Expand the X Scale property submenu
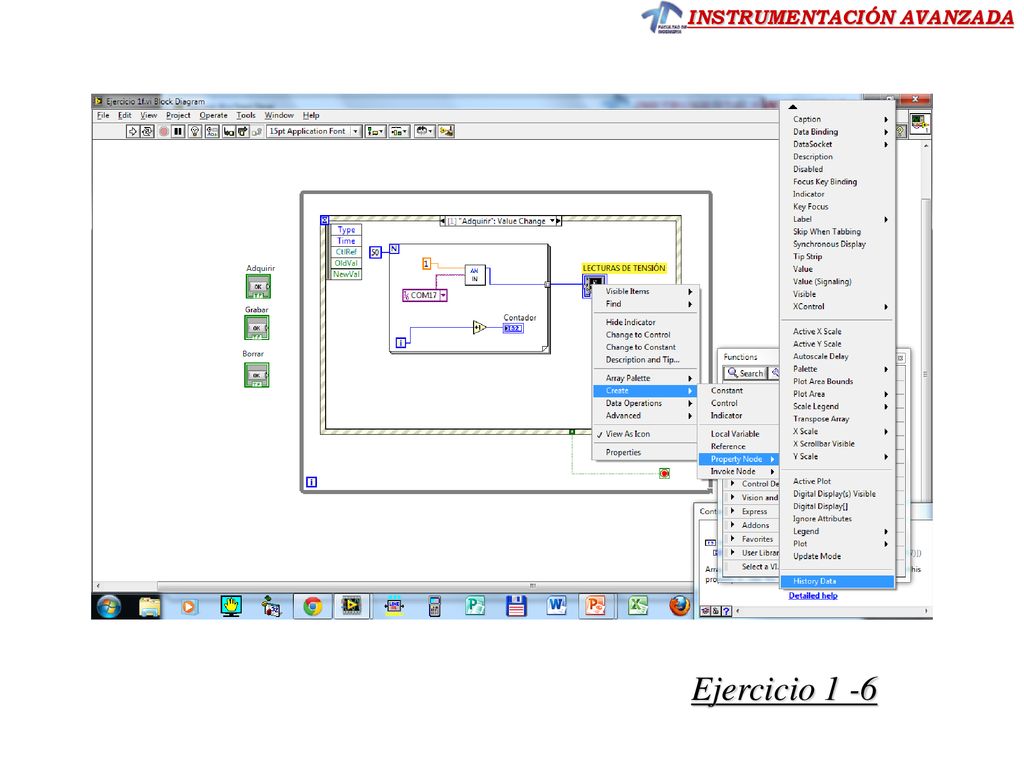The height and width of the screenshot is (768, 1024). click(x=838, y=432)
